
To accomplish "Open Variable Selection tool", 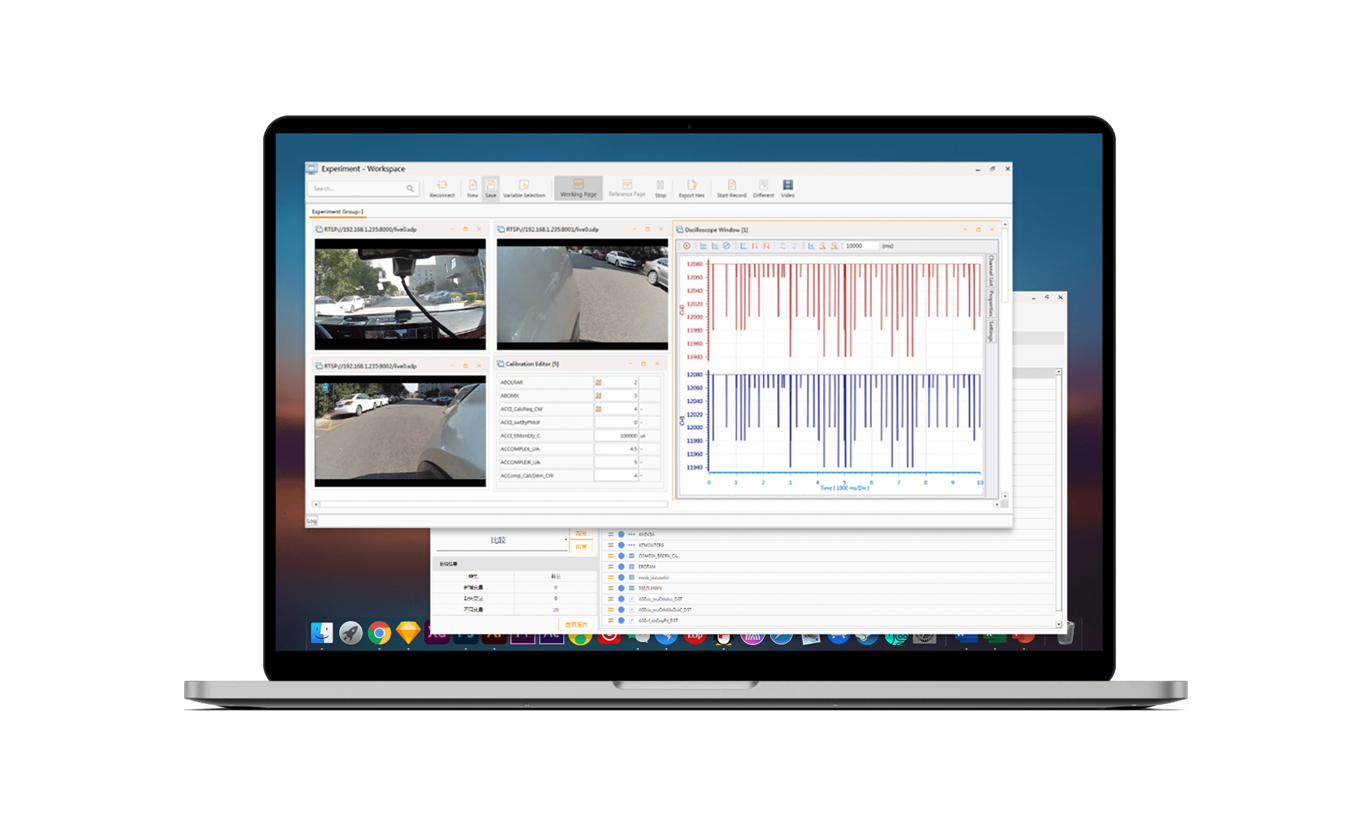I will 524,188.
